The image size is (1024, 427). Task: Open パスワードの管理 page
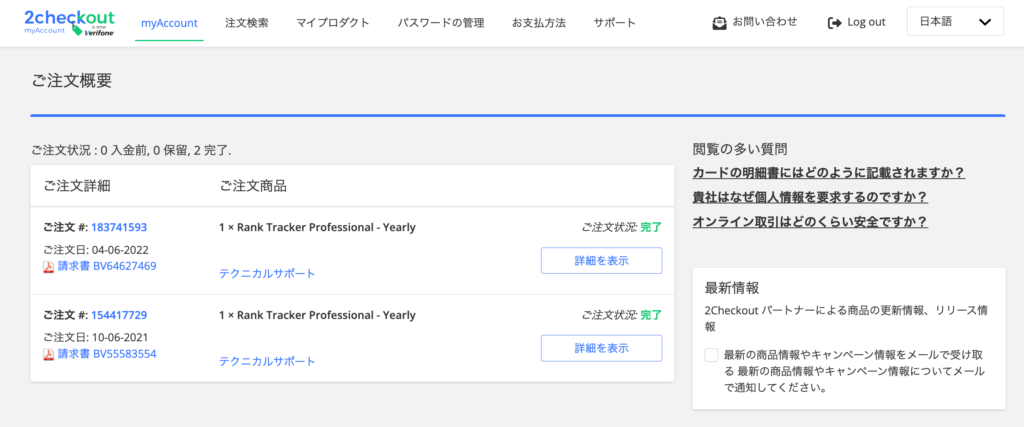pyautogui.click(x=441, y=23)
